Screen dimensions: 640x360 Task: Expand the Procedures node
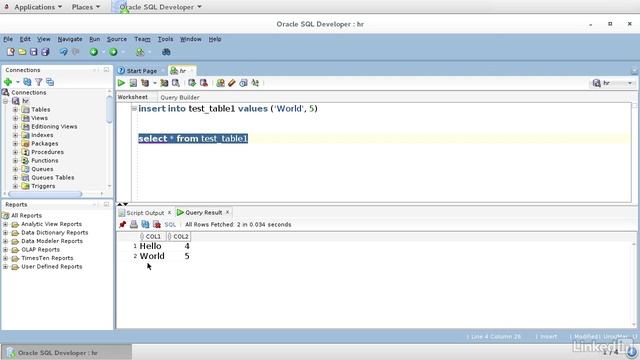click(x=15, y=152)
